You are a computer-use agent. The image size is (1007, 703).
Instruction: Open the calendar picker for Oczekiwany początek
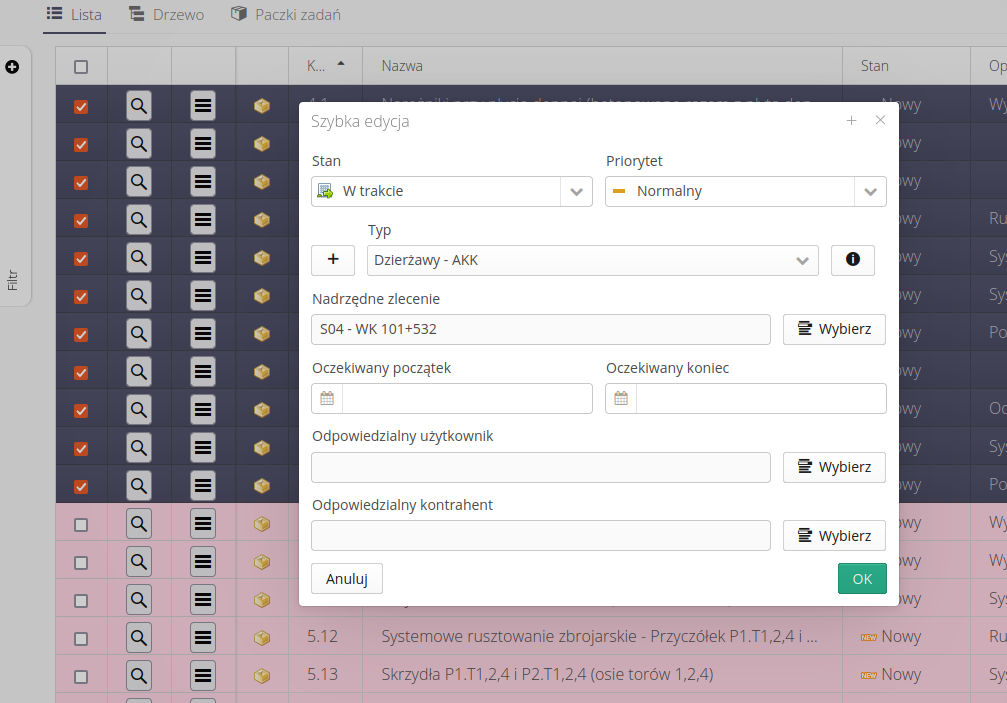point(326,398)
